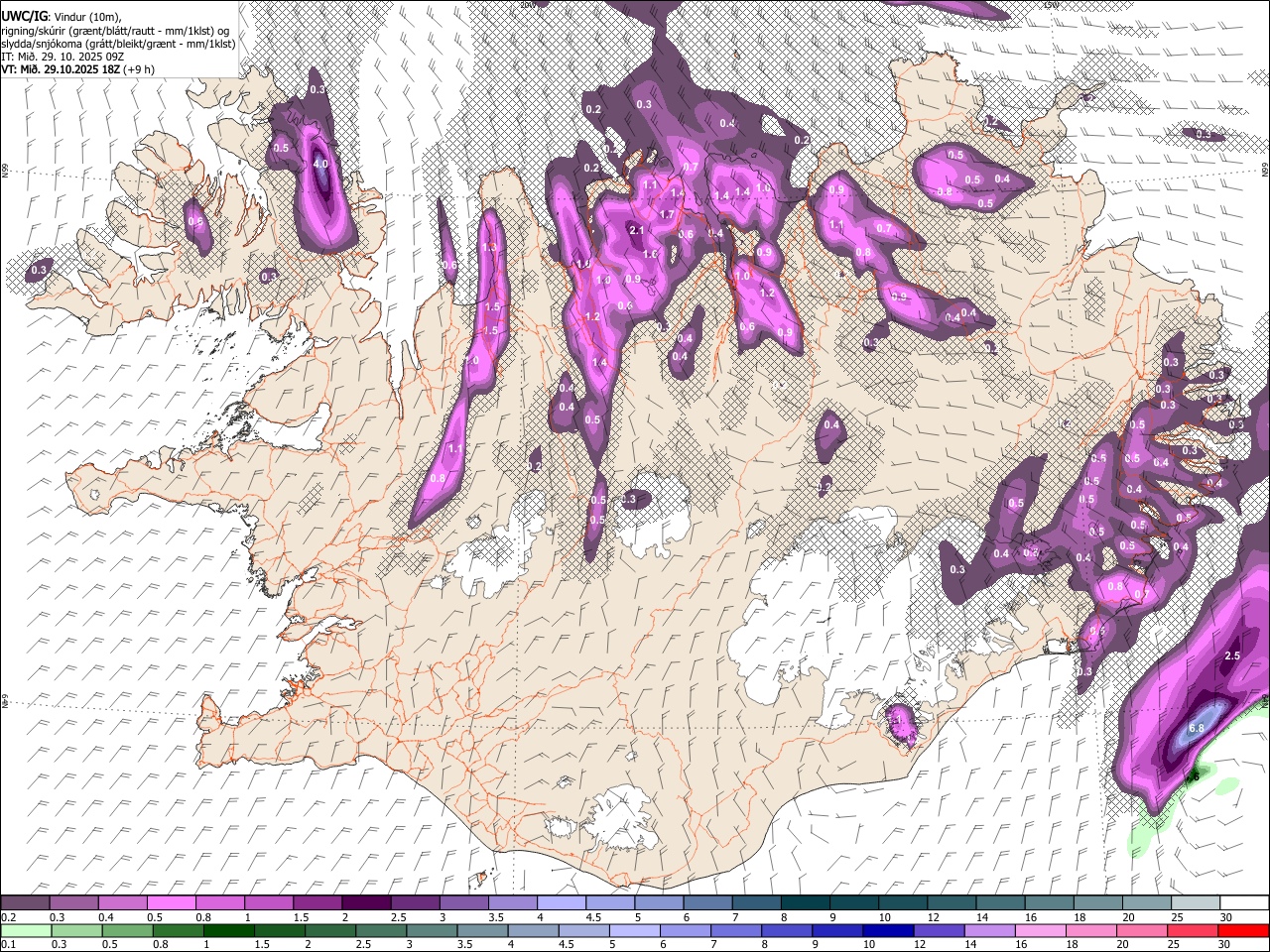Select top-row legend swatch starting at 8
Image resolution: width=1270 pixels, height=952 pixels.
pos(806,902)
